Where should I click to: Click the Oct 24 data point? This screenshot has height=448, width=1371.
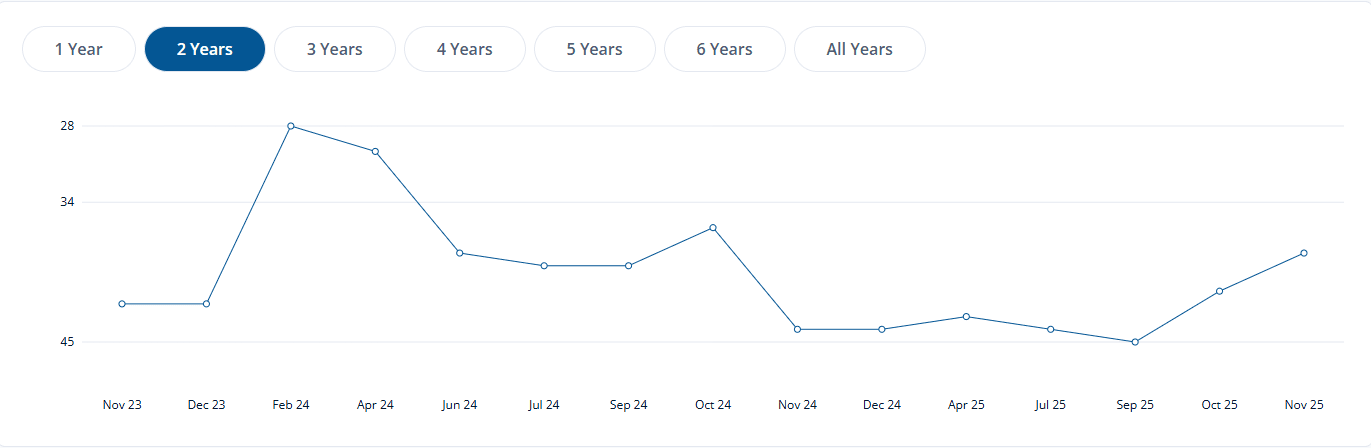pyautogui.click(x=713, y=228)
